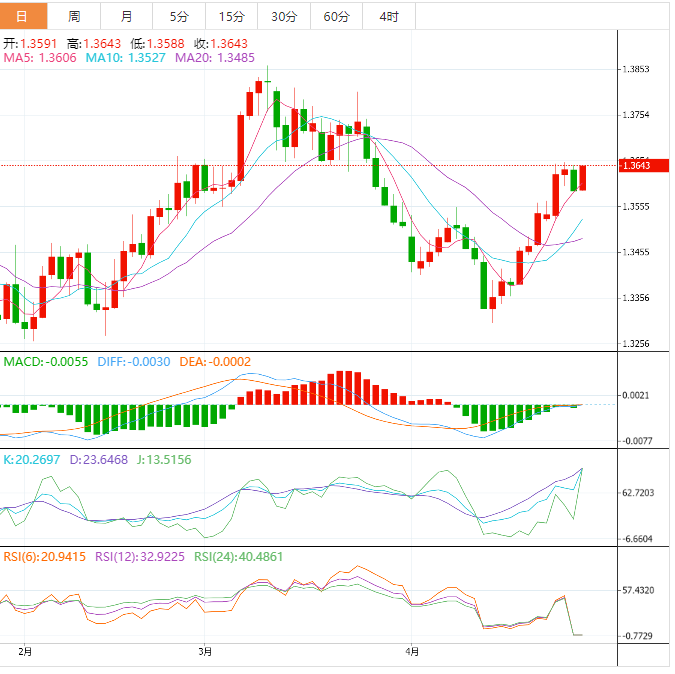Click the DIFF: -0.0030 label
675x674 pixels.
point(134,361)
